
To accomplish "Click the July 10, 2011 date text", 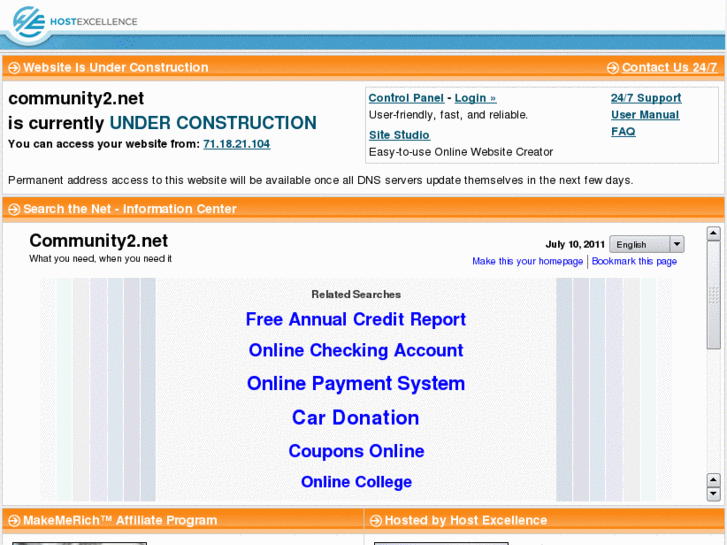I will 575,244.
